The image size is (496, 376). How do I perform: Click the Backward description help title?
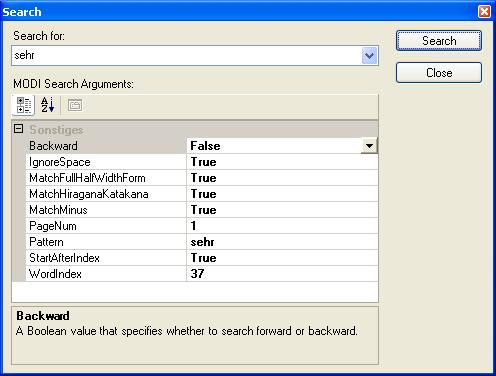(43, 316)
